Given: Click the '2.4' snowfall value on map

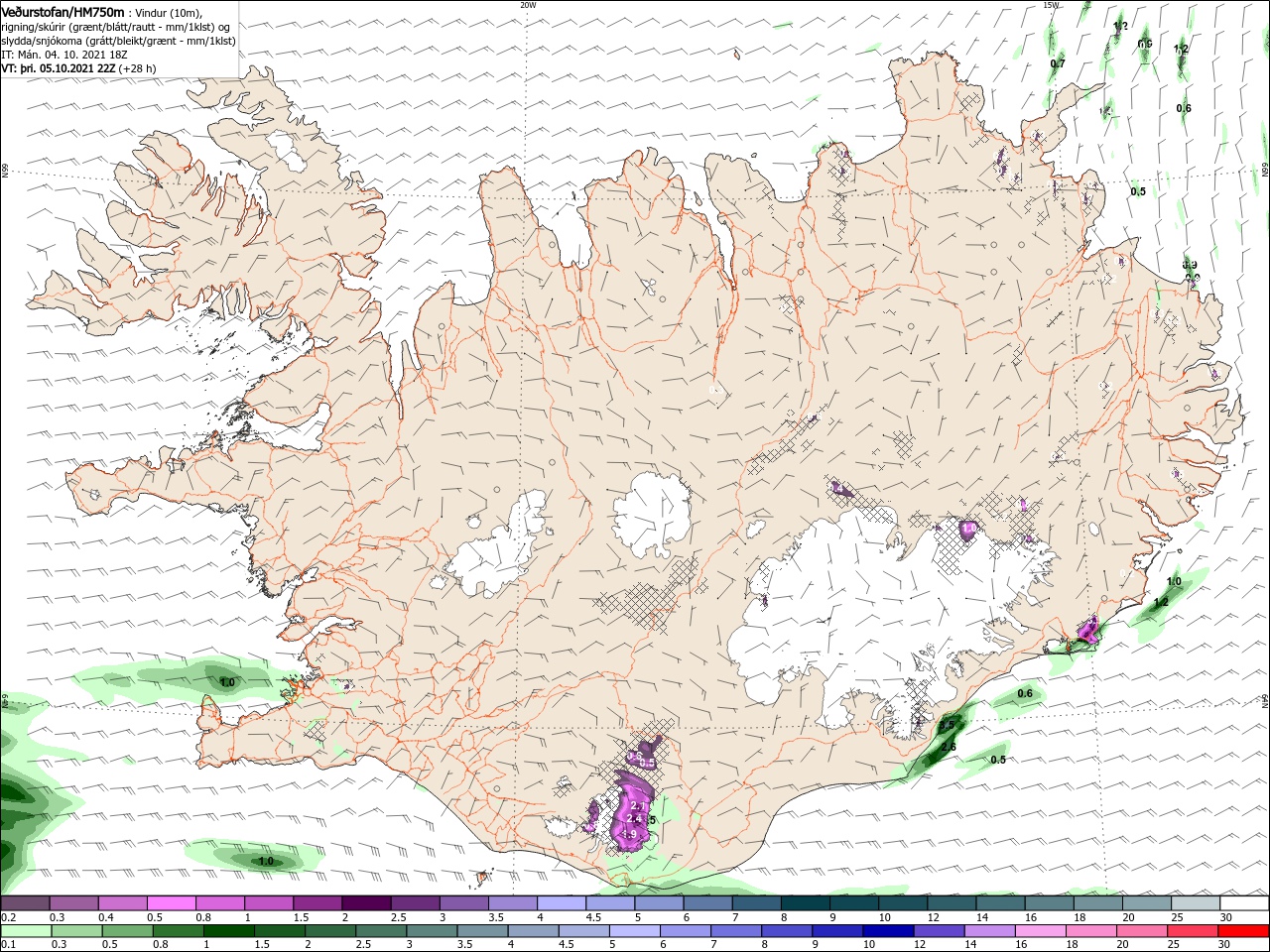Looking at the screenshot, I should [x=636, y=820].
